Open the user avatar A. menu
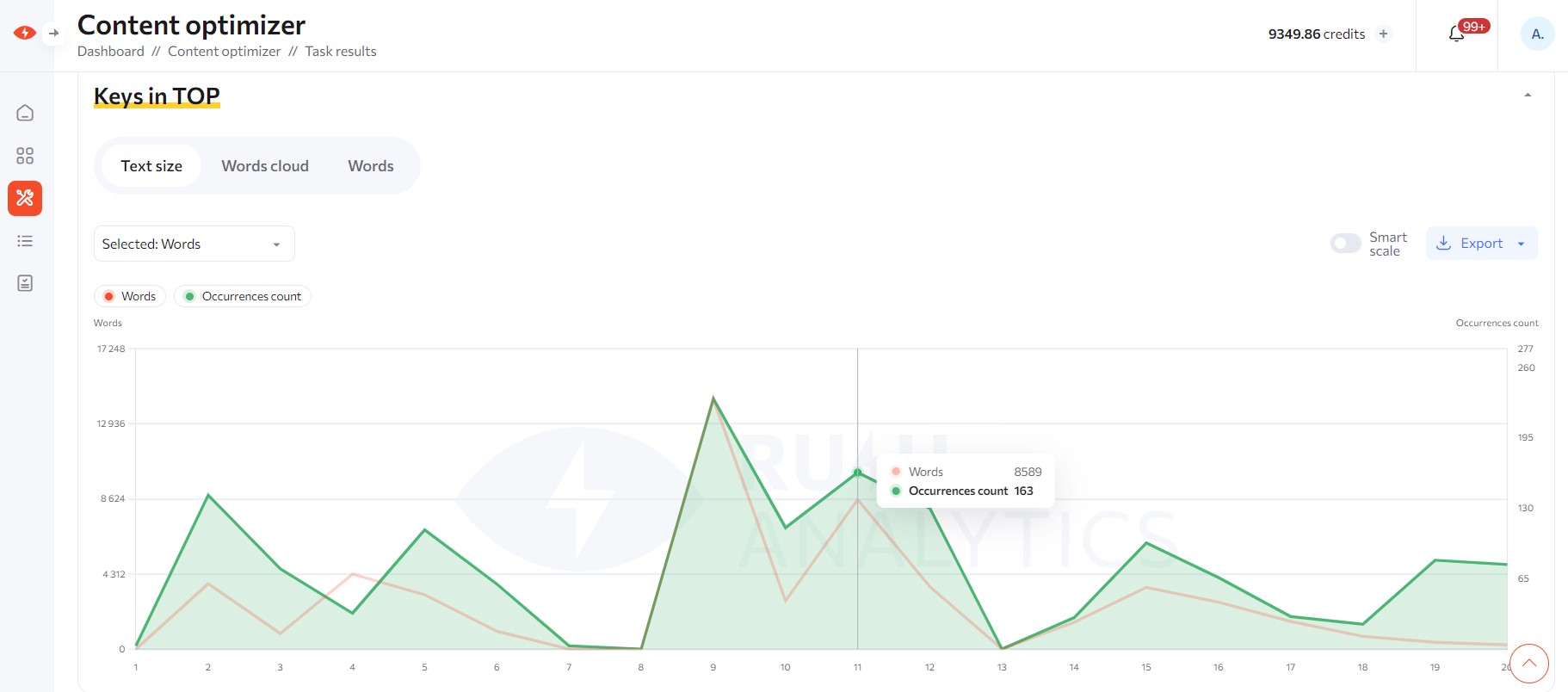 point(1537,34)
